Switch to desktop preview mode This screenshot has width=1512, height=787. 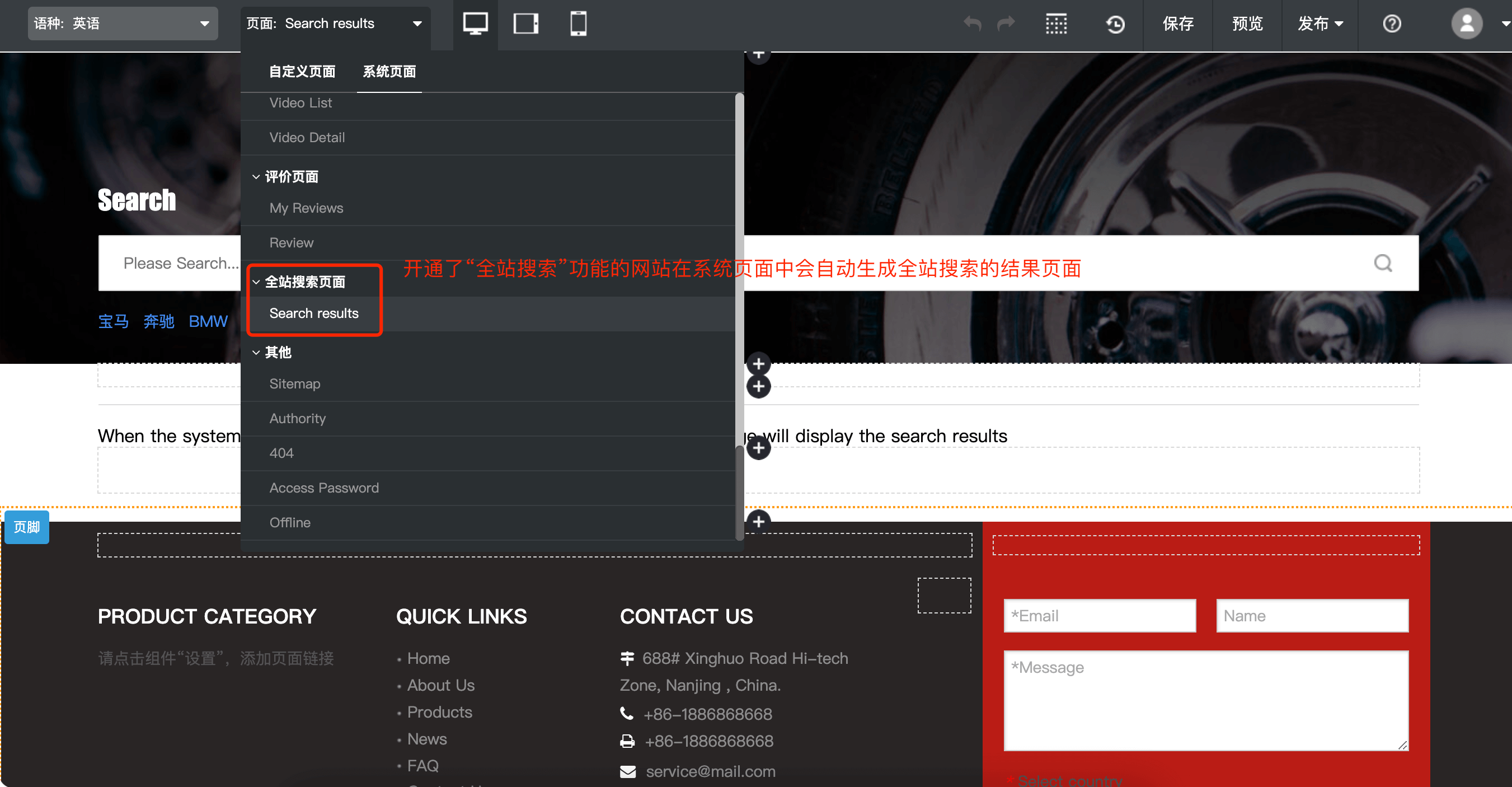pyautogui.click(x=475, y=24)
